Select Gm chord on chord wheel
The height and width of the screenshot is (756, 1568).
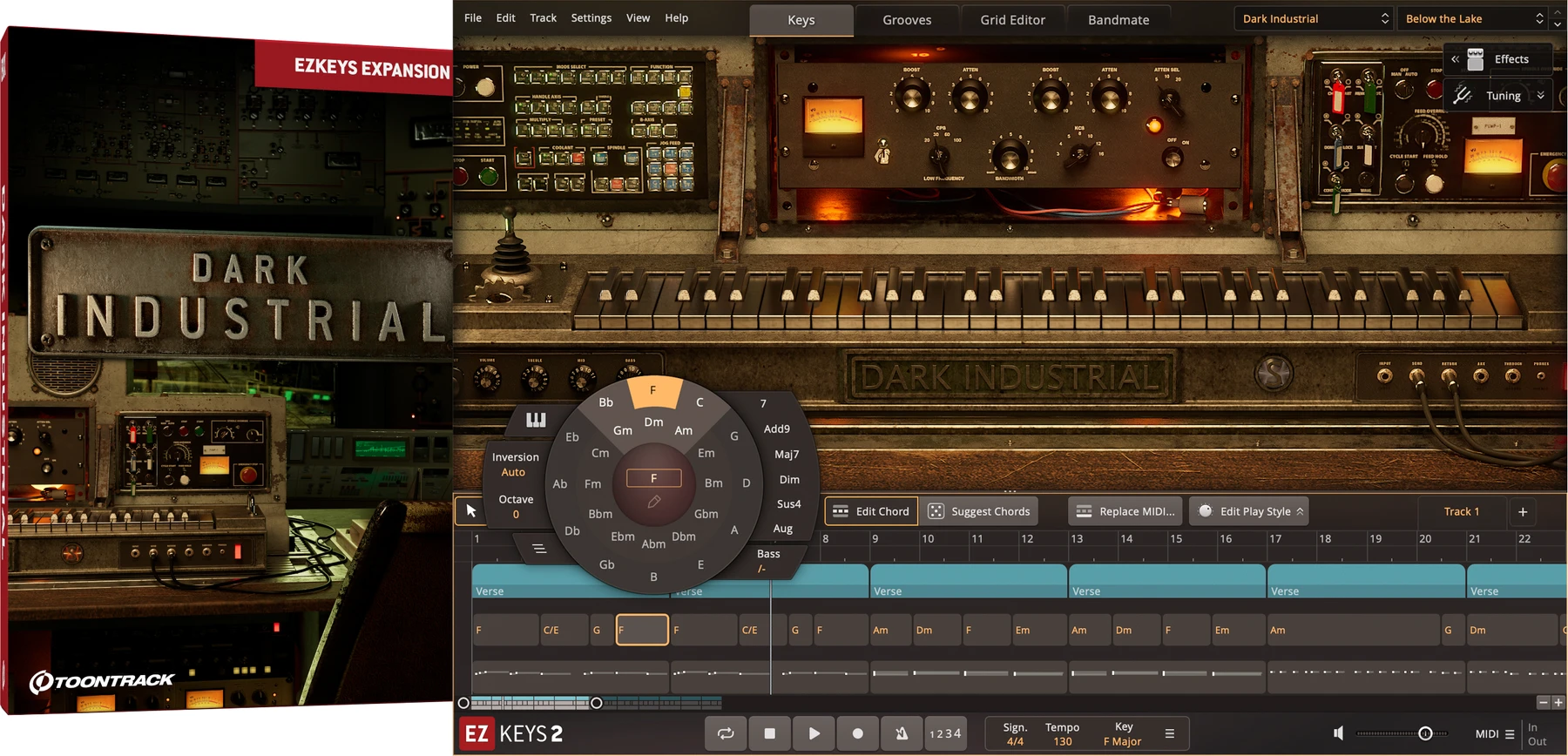click(623, 430)
